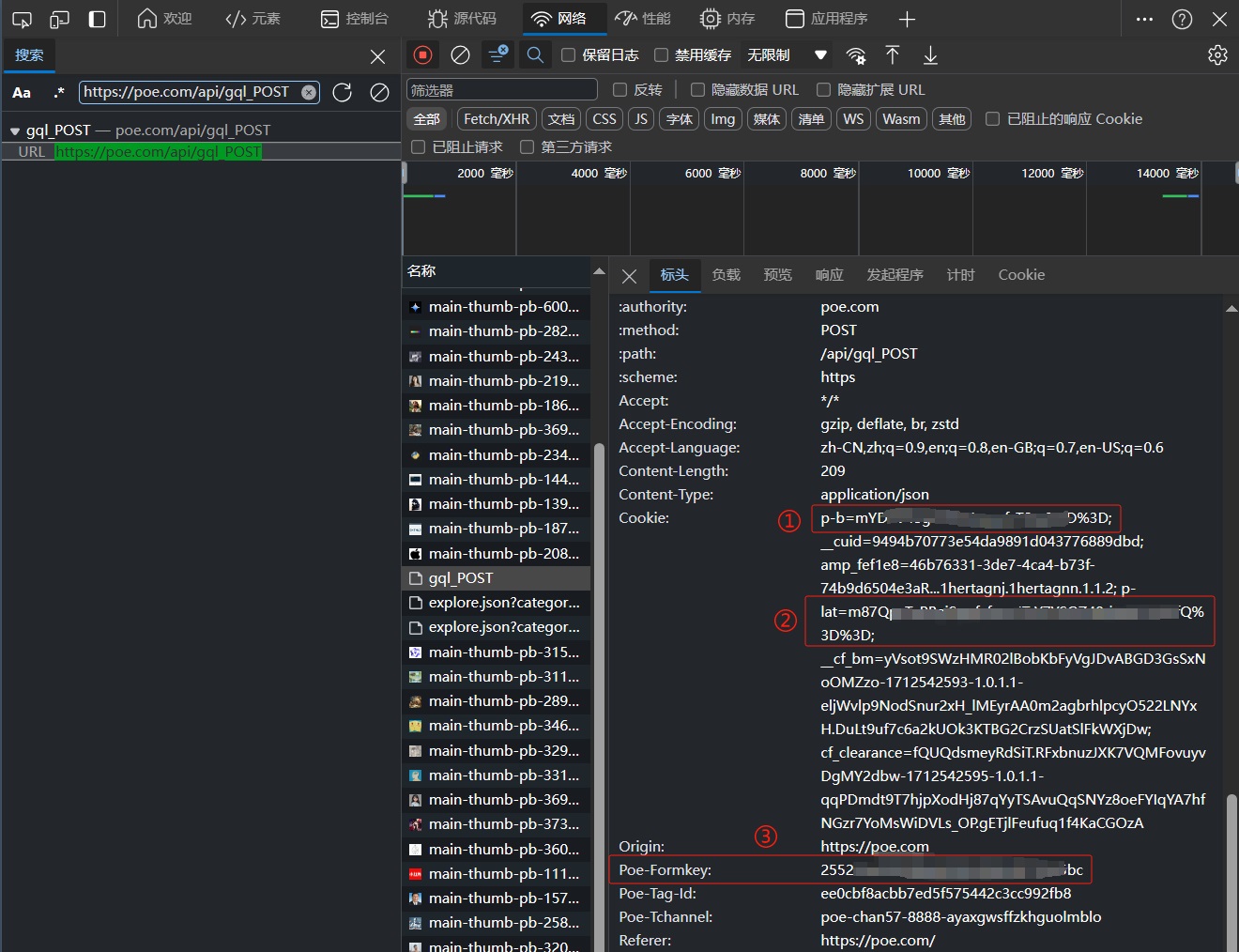Toggle the inspect element tool icon

point(22,19)
